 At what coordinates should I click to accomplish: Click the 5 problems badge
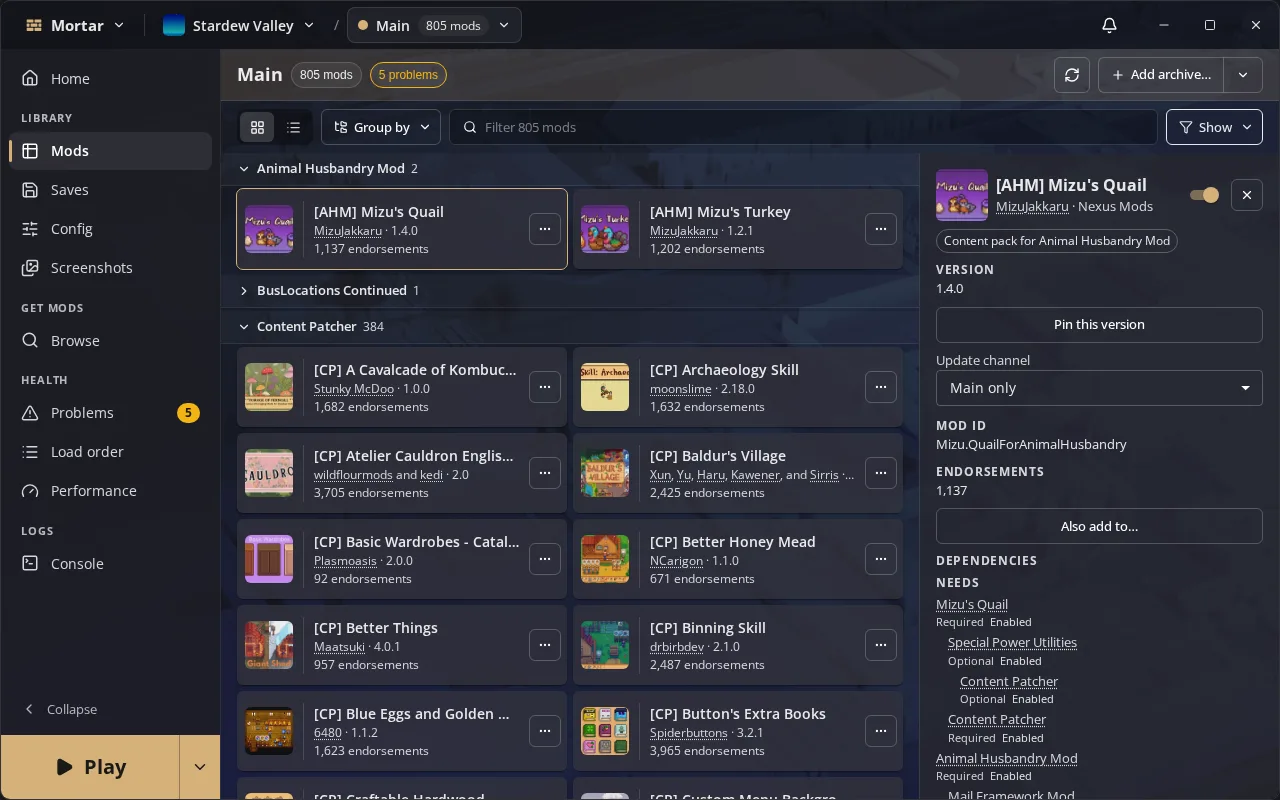click(408, 75)
